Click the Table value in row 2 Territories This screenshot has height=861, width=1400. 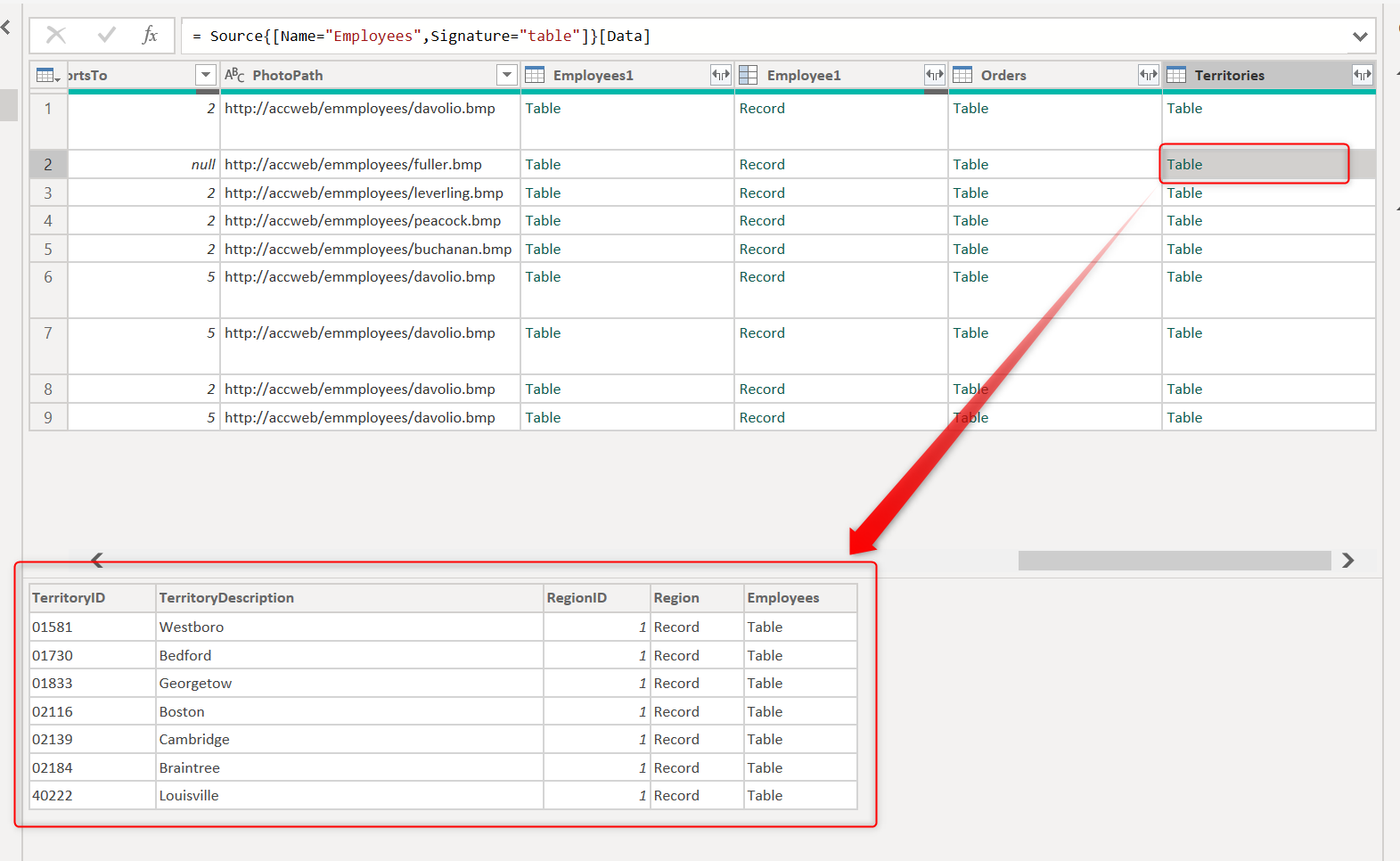point(1184,165)
